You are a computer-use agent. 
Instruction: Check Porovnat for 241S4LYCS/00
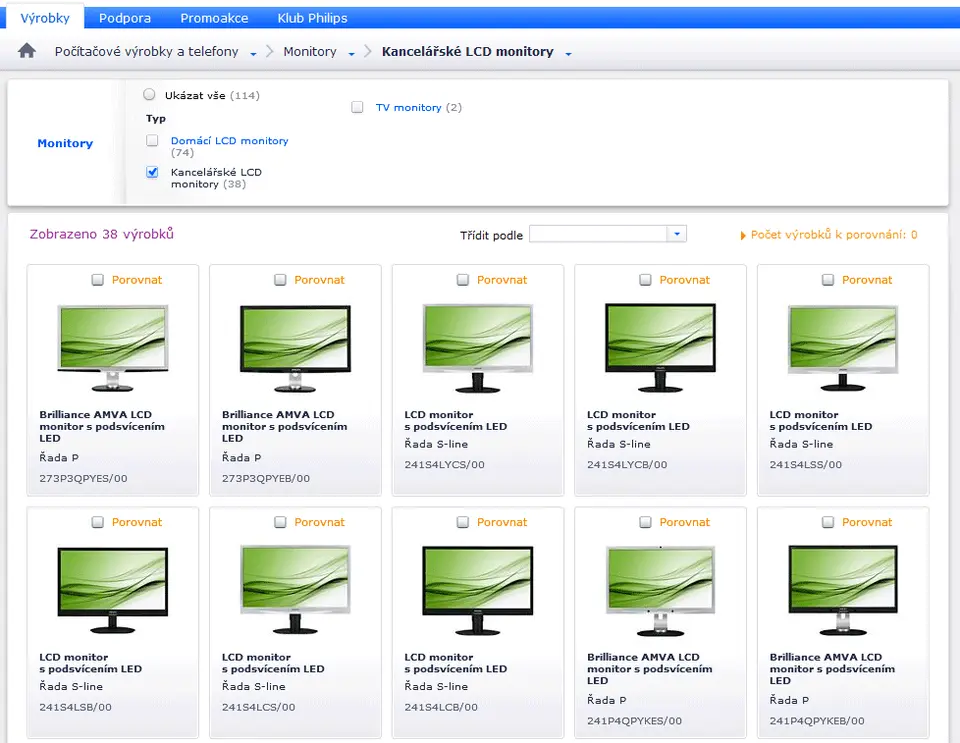[x=462, y=280]
